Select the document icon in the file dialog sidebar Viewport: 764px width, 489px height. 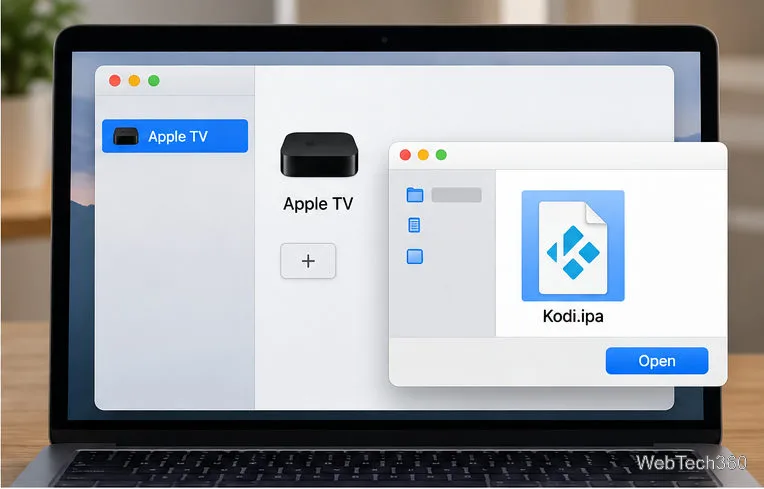point(414,225)
